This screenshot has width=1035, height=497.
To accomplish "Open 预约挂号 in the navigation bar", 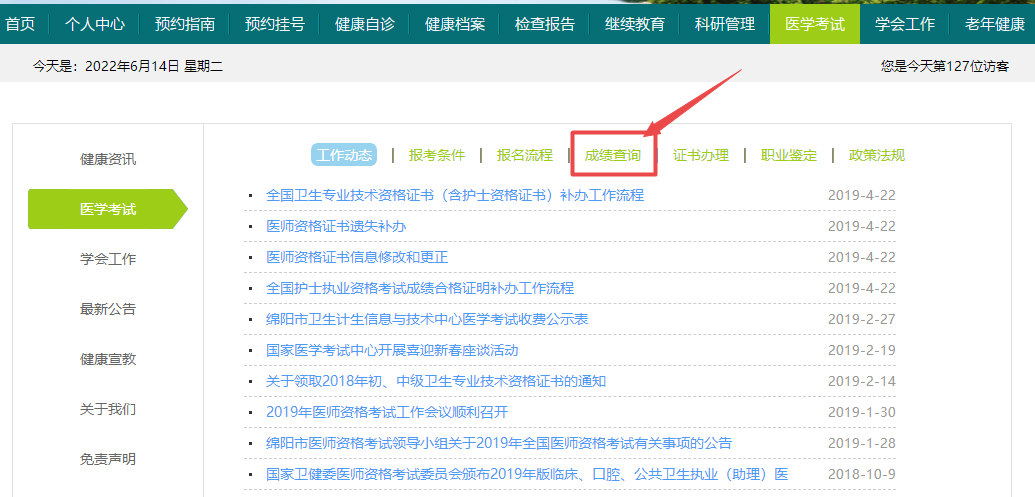I will tap(275, 24).
